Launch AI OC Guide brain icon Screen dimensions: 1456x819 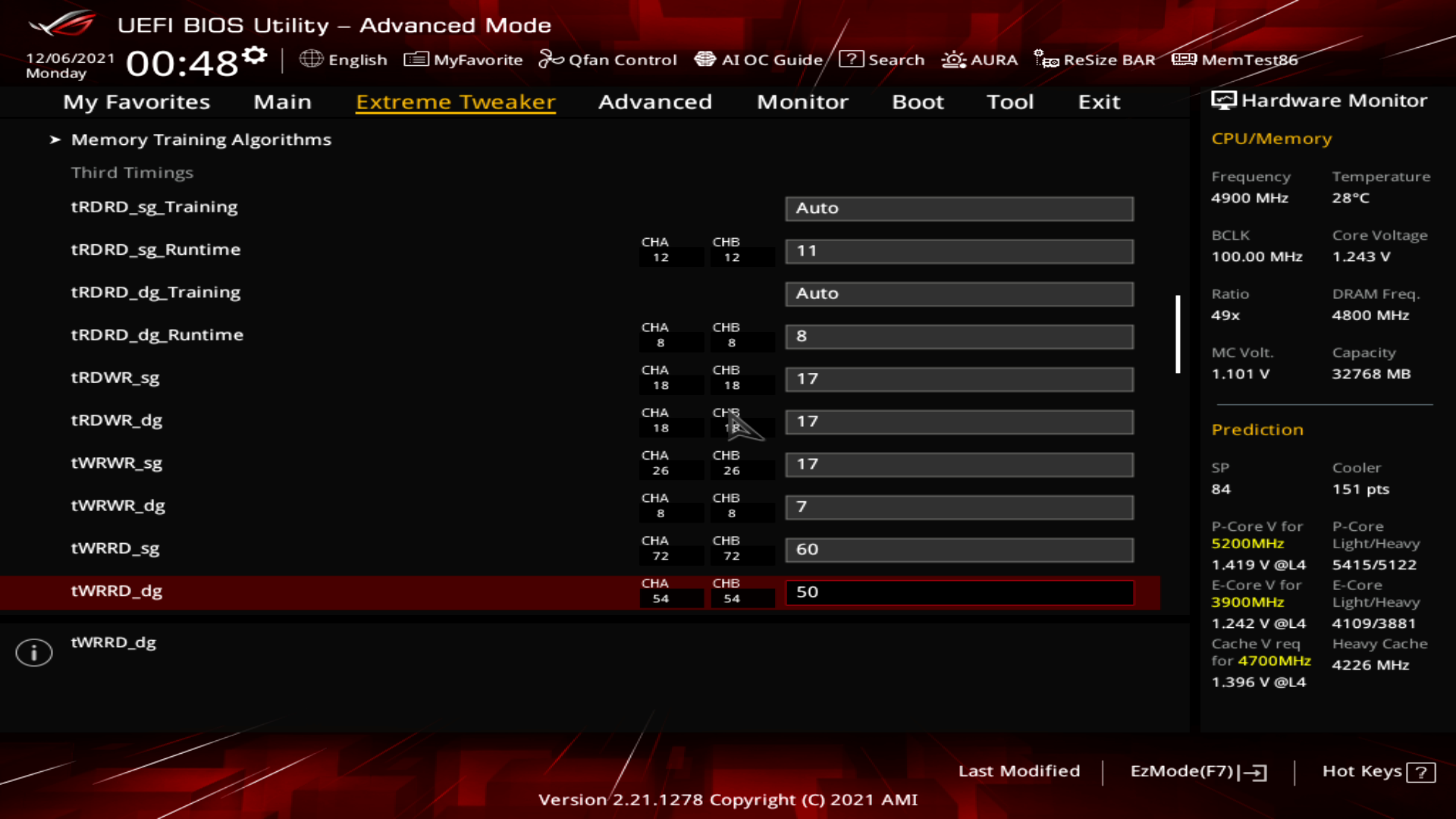click(x=704, y=59)
